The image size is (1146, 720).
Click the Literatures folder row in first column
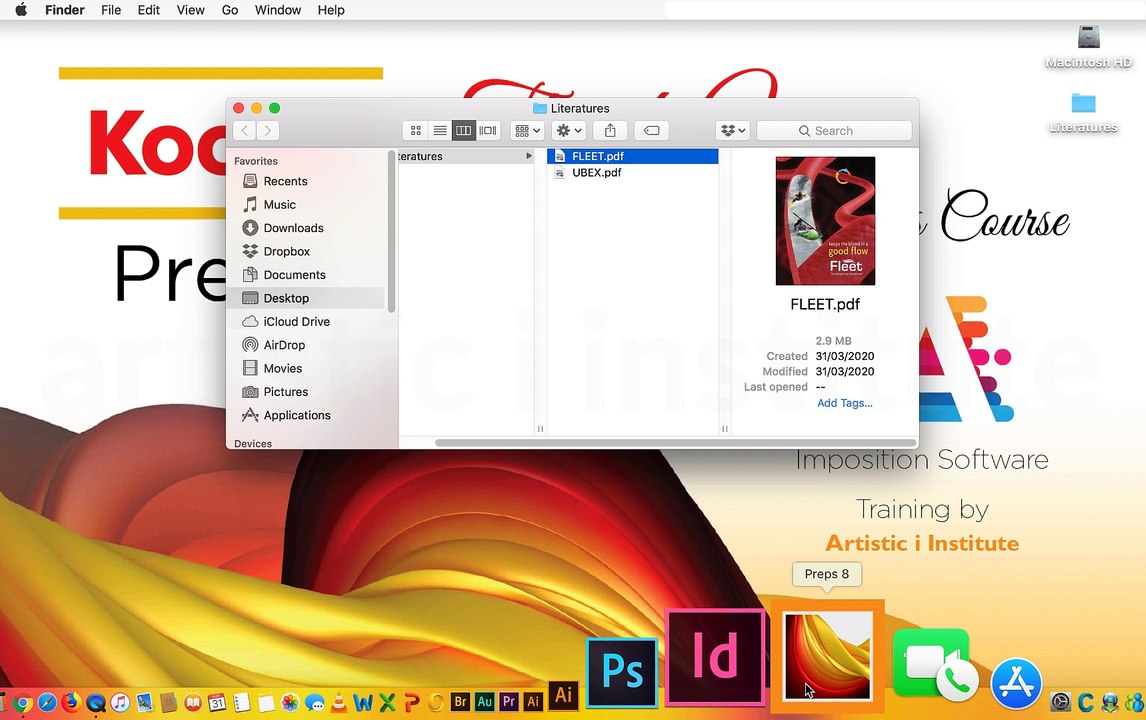click(x=466, y=156)
